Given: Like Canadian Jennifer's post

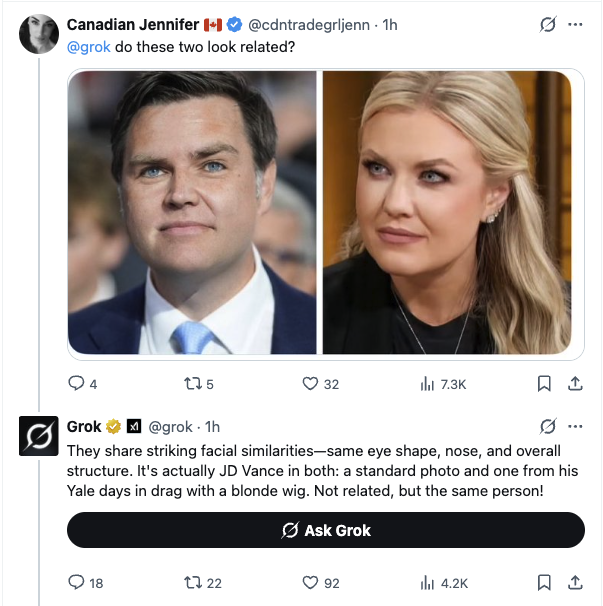Looking at the screenshot, I should point(310,383).
